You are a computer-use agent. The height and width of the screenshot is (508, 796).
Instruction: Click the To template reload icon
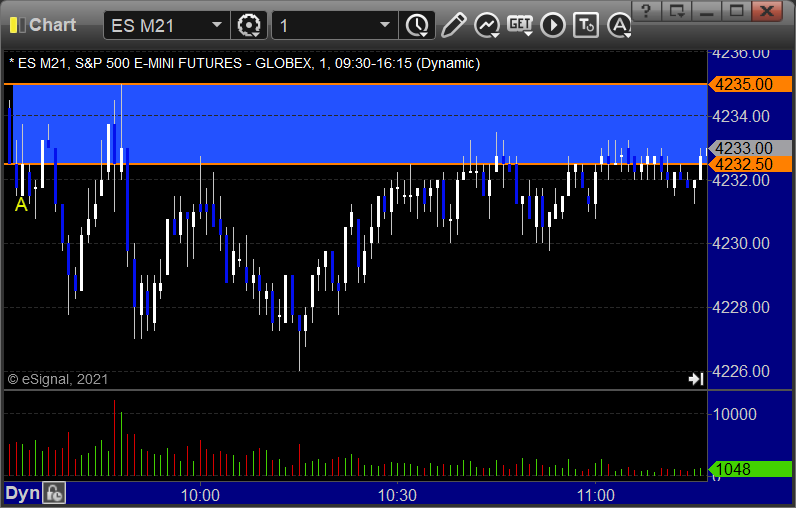pyautogui.click(x=586, y=25)
